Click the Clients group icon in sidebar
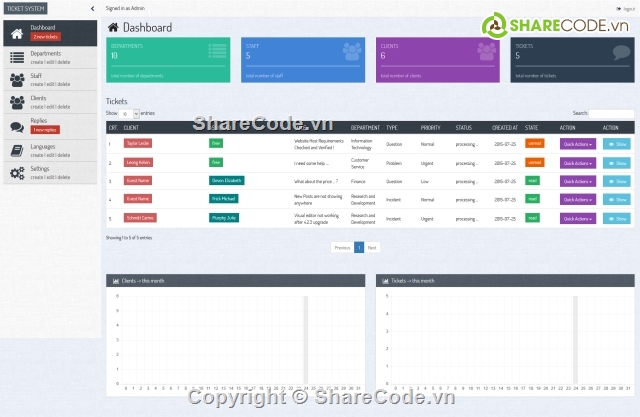 [x=16, y=102]
